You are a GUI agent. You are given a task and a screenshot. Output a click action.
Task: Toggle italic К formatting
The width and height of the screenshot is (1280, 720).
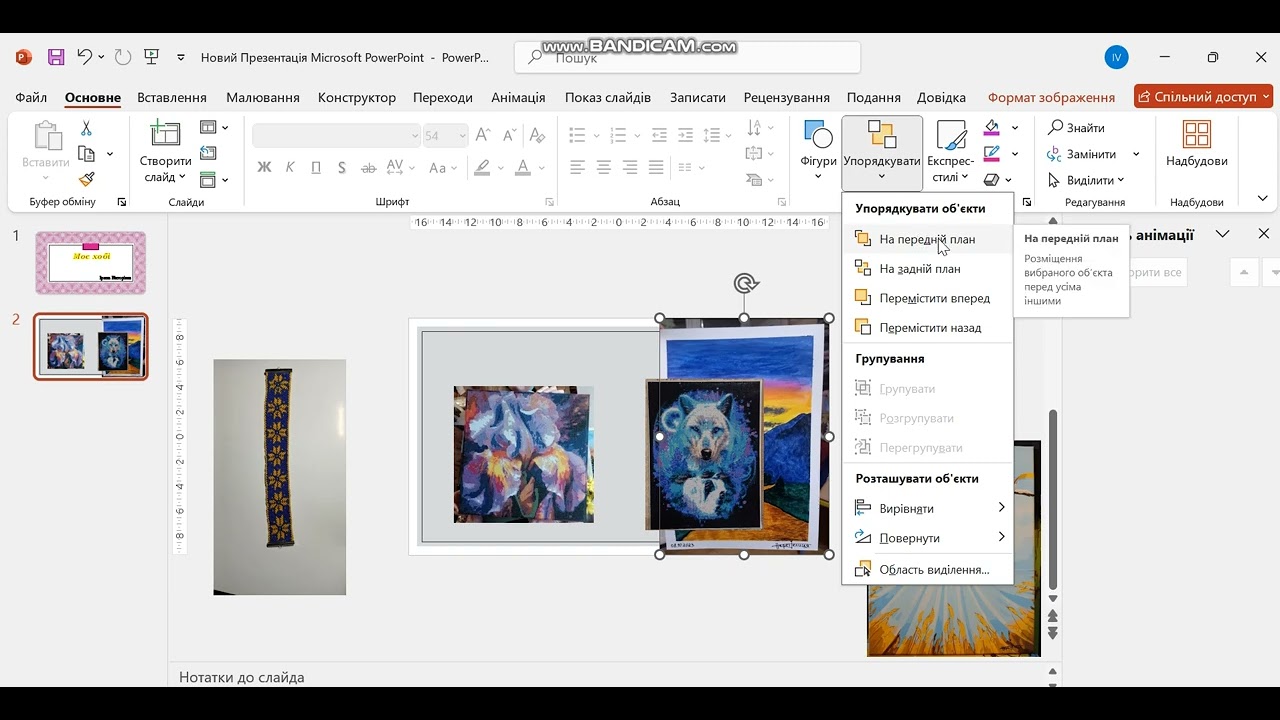(290, 167)
